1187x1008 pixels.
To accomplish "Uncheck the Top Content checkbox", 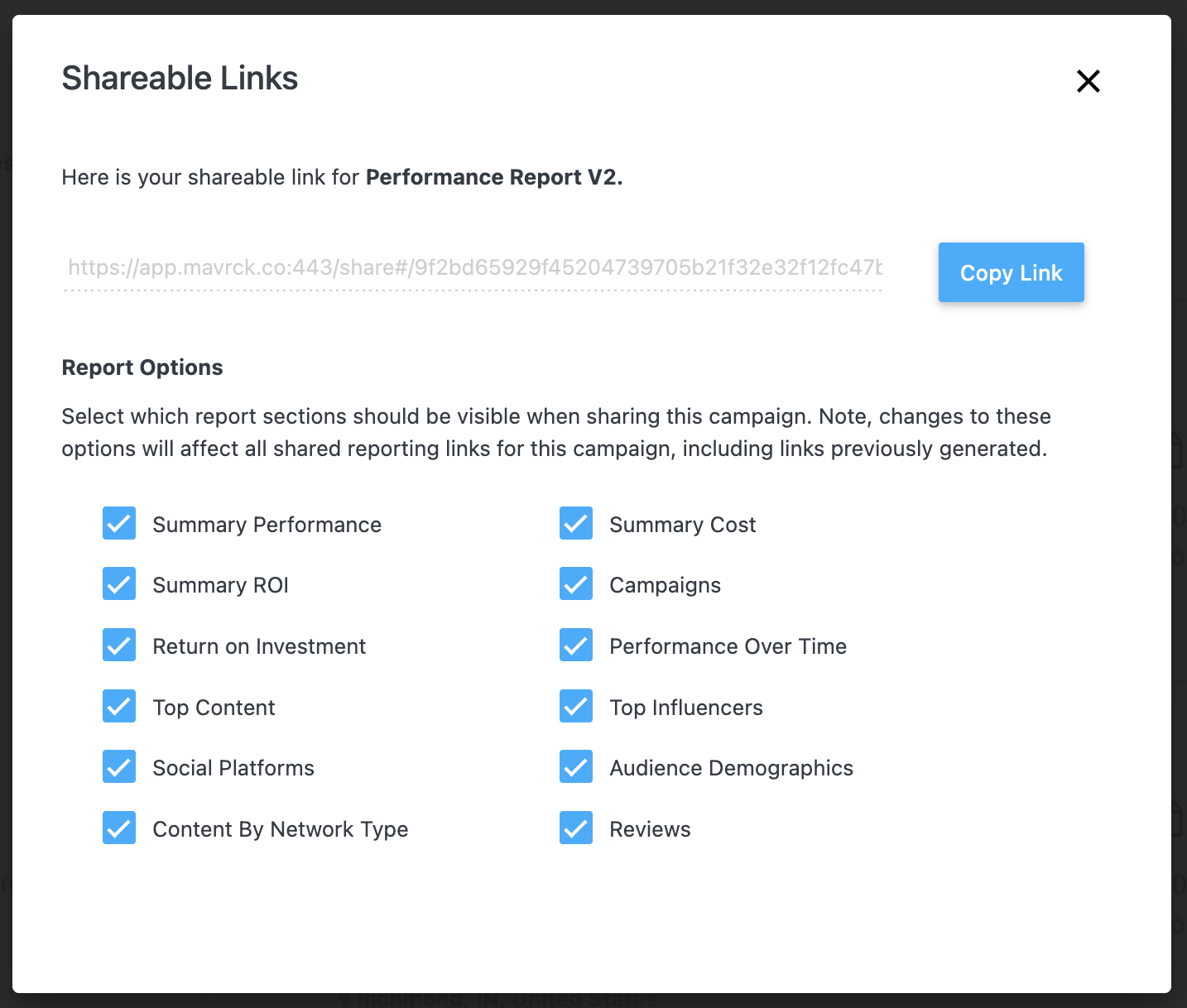I will (119, 707).
